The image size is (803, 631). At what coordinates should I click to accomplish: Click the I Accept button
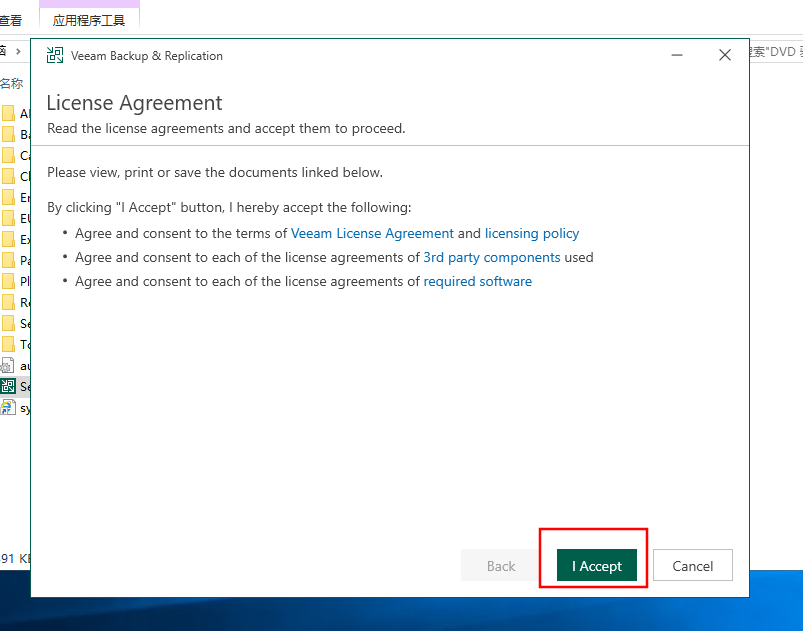tap(597, 565)
